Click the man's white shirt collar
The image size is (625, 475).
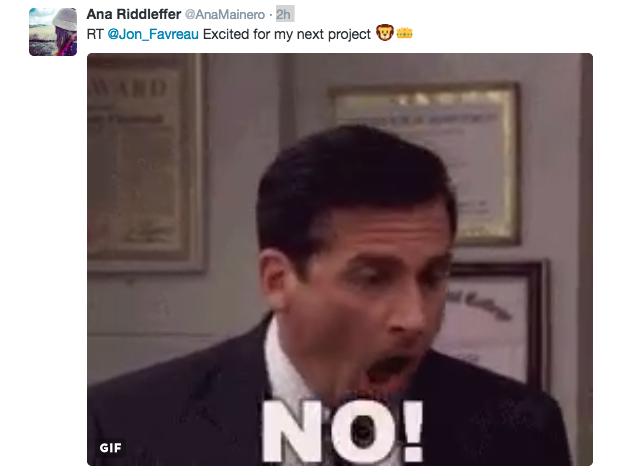click(287, 367)
